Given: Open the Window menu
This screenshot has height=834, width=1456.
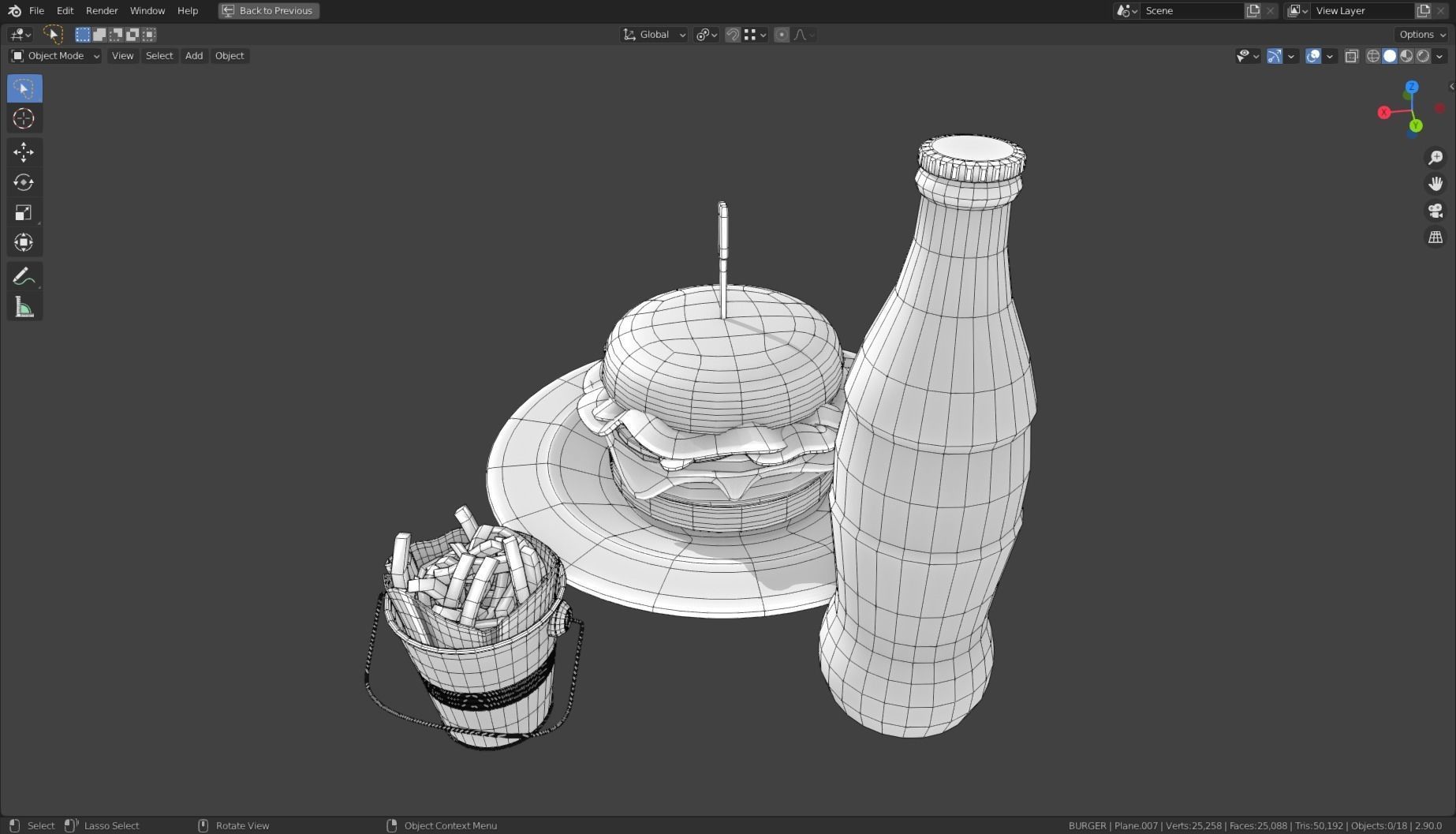Looking at the screenshot, I should coord(147,10).
